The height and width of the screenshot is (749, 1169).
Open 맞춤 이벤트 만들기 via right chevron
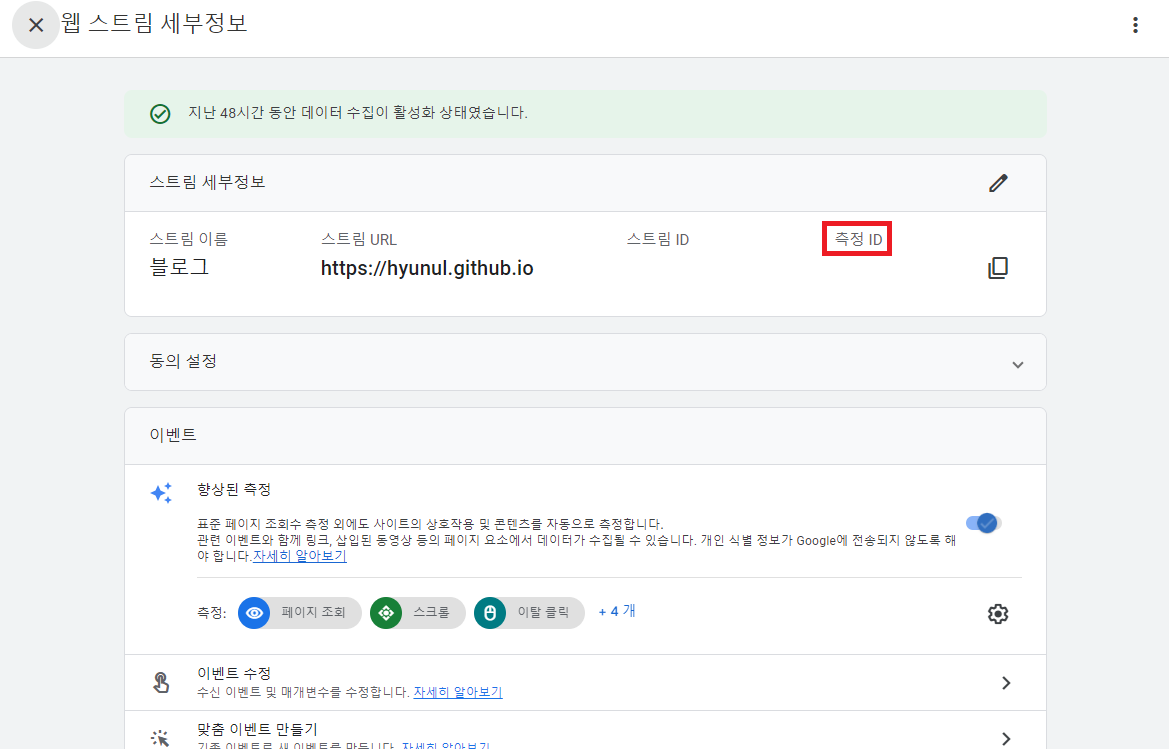(x=1006, y=738)
